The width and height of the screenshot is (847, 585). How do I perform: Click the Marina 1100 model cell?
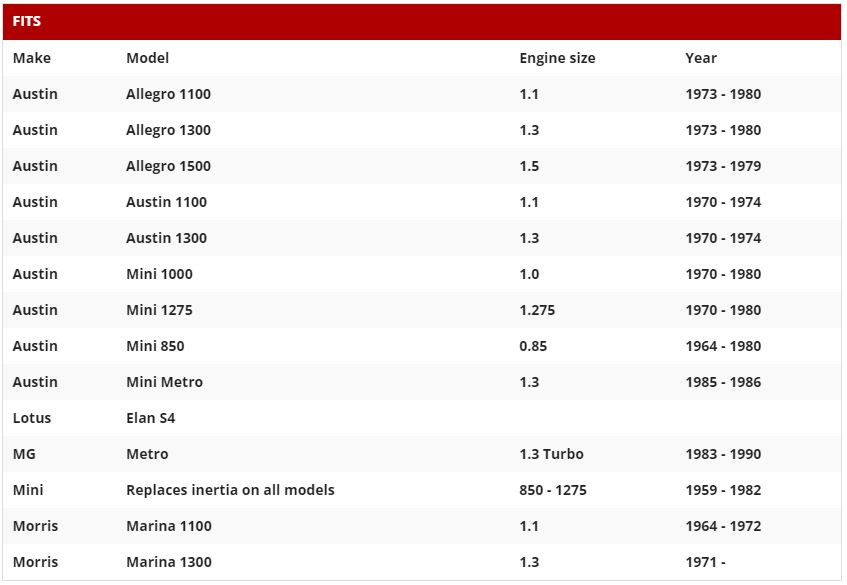click(x=169, y=526)
